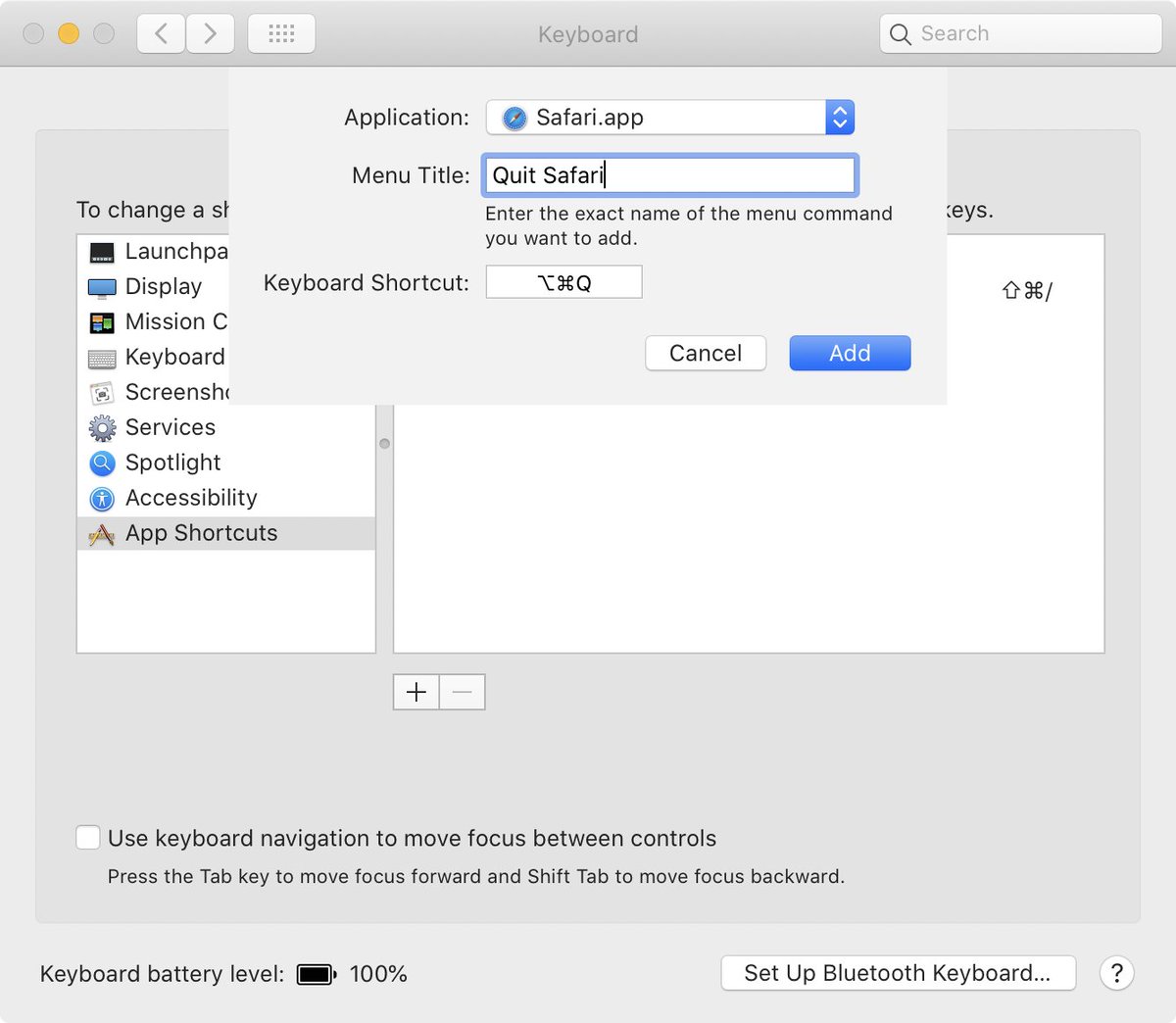Go back with the left arrow button
Viewport: 1176px width, 1023px height.
pos(161,34)
